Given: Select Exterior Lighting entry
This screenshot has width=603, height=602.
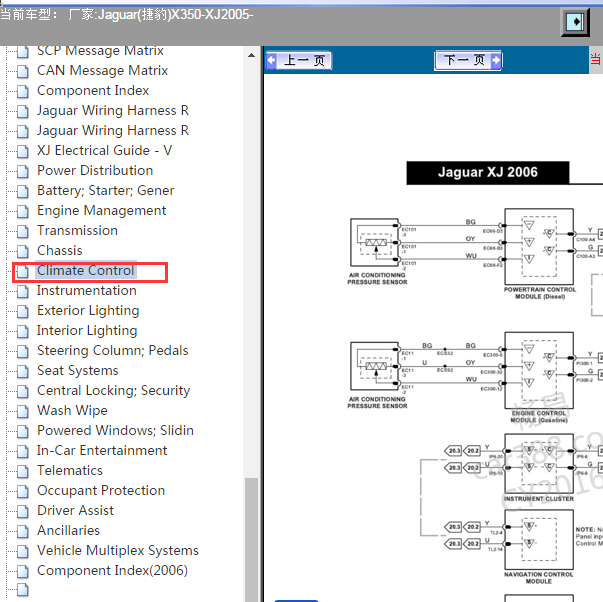Looking at the screenshot, I should click(x=88, y=310).
